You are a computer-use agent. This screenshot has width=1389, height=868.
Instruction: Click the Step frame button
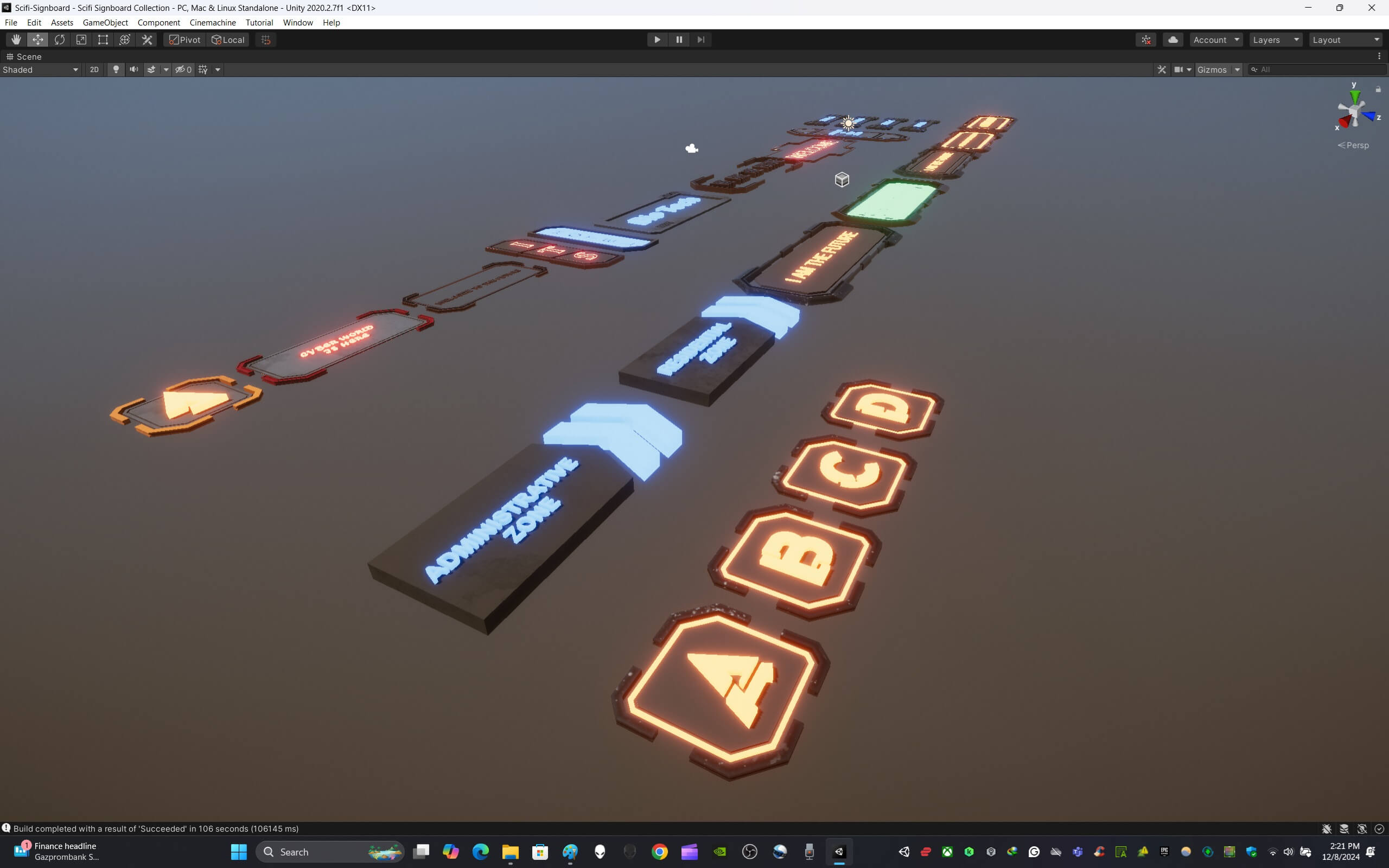[701, 40]
